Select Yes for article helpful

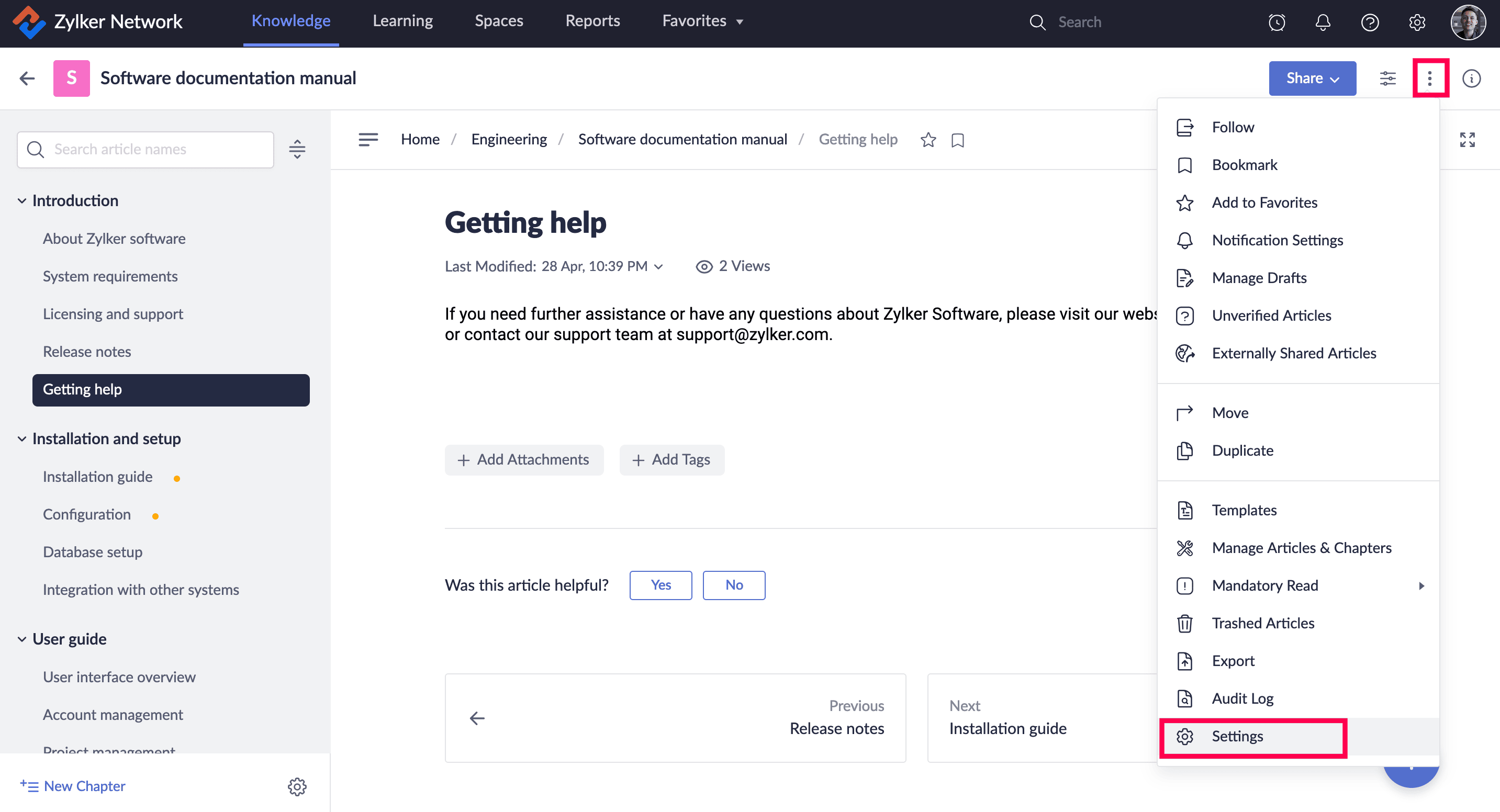661,585
